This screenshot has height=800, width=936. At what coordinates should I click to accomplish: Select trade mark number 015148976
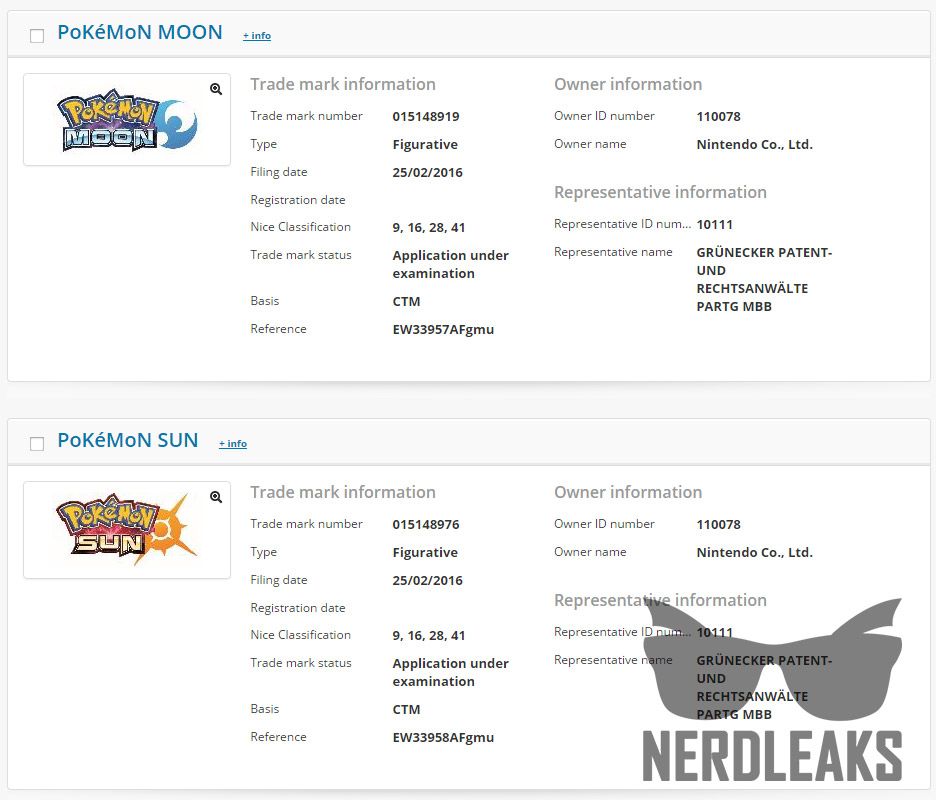(x=426, y=524)
